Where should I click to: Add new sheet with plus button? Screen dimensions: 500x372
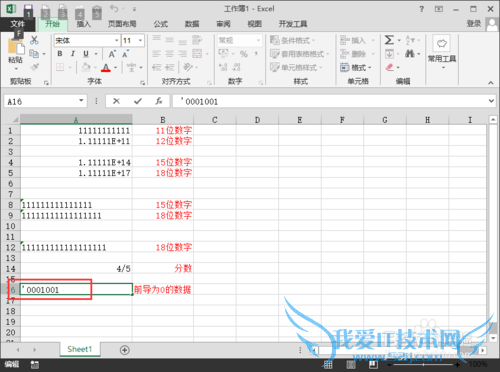tap(125, 350)
